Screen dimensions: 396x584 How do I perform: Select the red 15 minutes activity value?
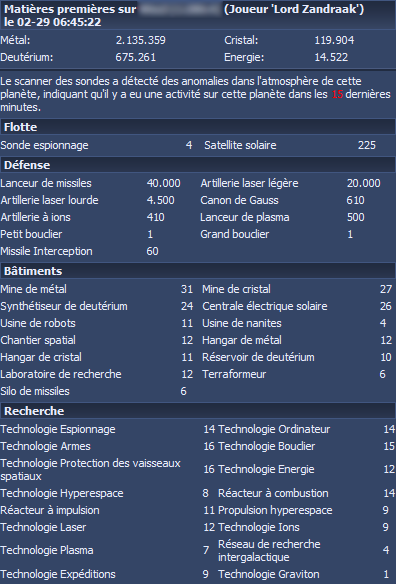point(337,94)
